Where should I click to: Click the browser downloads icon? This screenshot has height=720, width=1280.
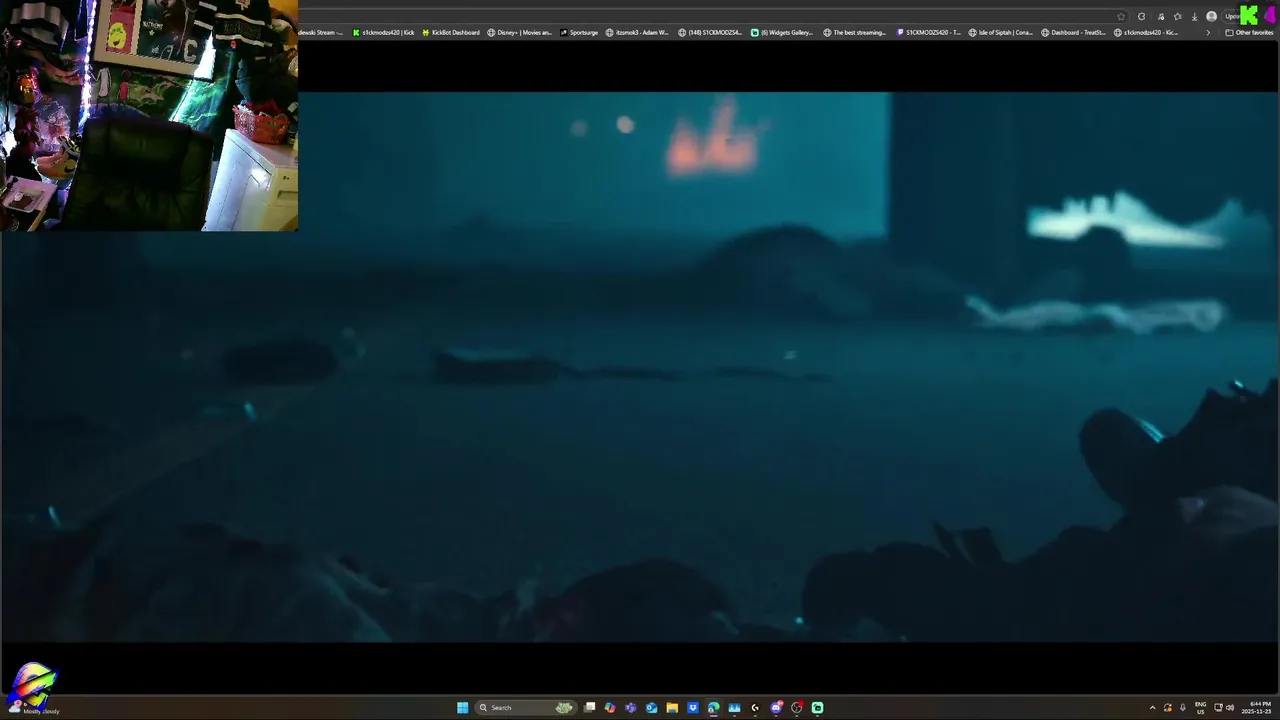[1194, 17]
